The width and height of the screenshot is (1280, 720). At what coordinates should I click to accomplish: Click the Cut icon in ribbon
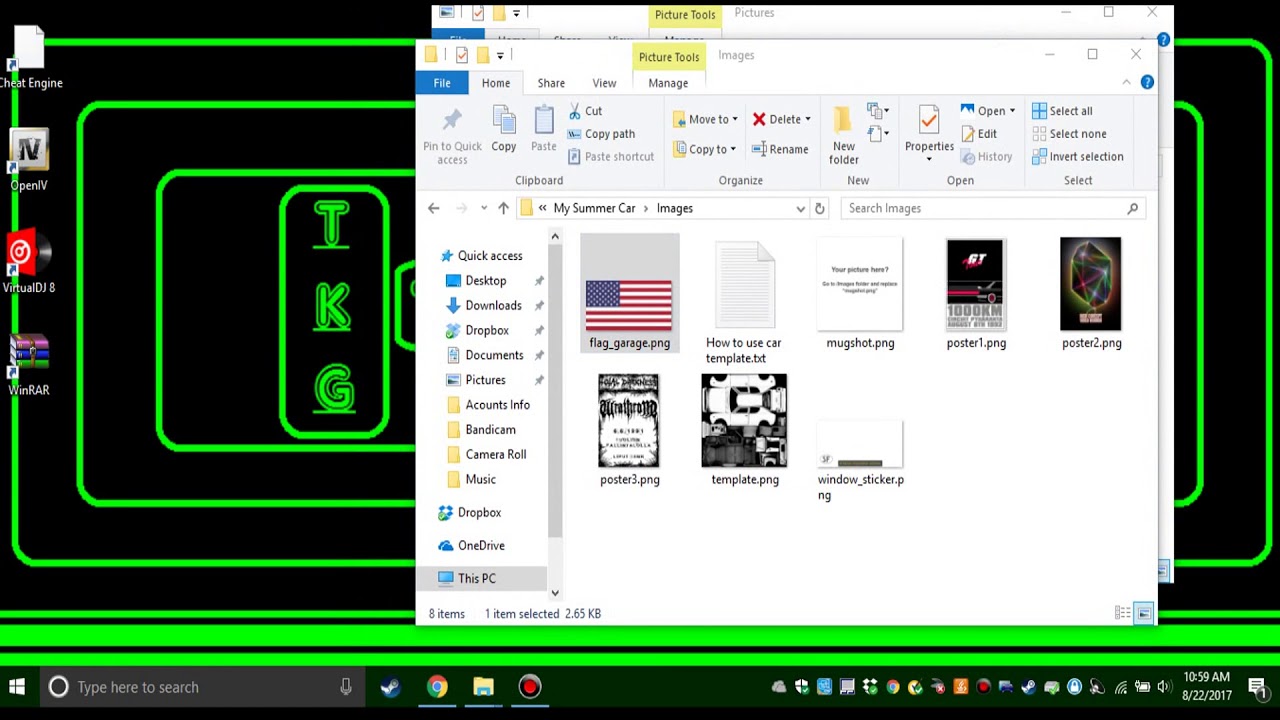pos(576,111)
